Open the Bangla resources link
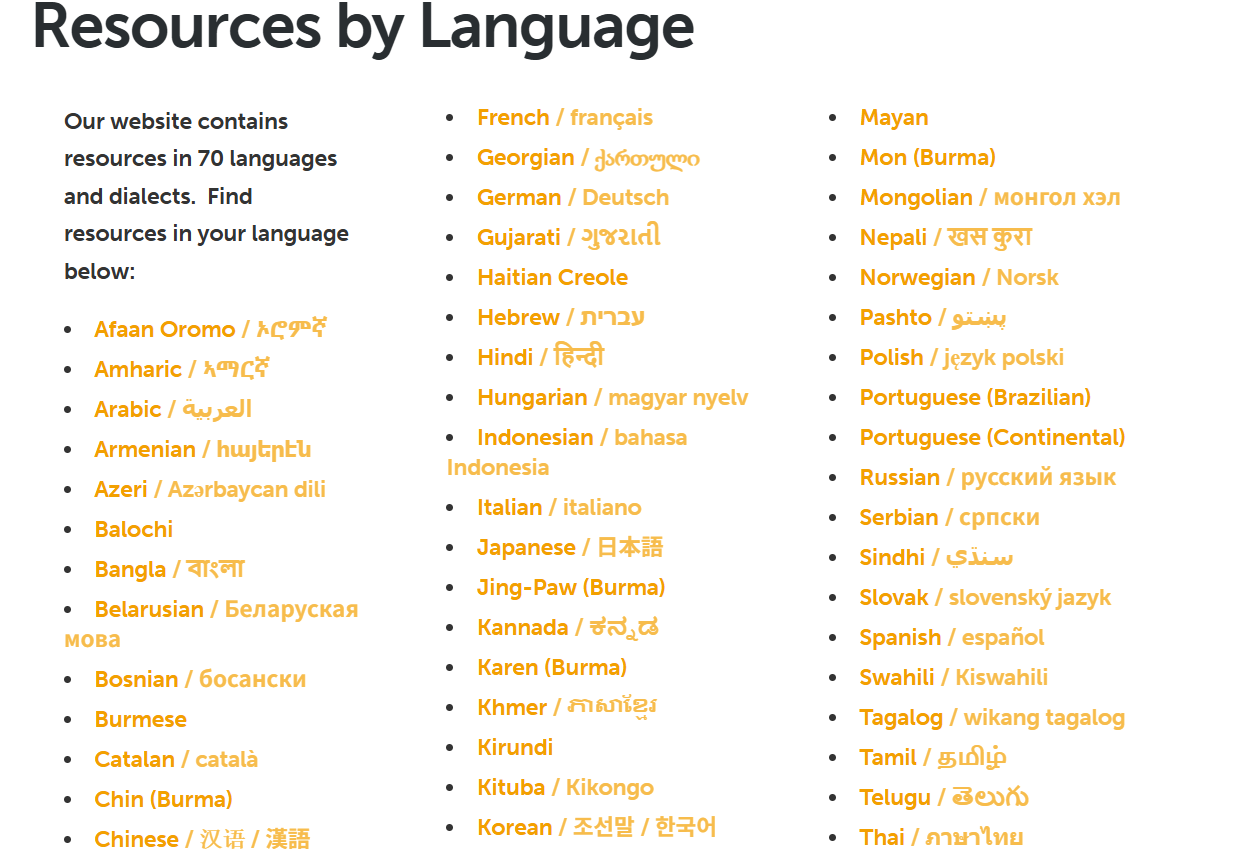 [x=169, y=569]
